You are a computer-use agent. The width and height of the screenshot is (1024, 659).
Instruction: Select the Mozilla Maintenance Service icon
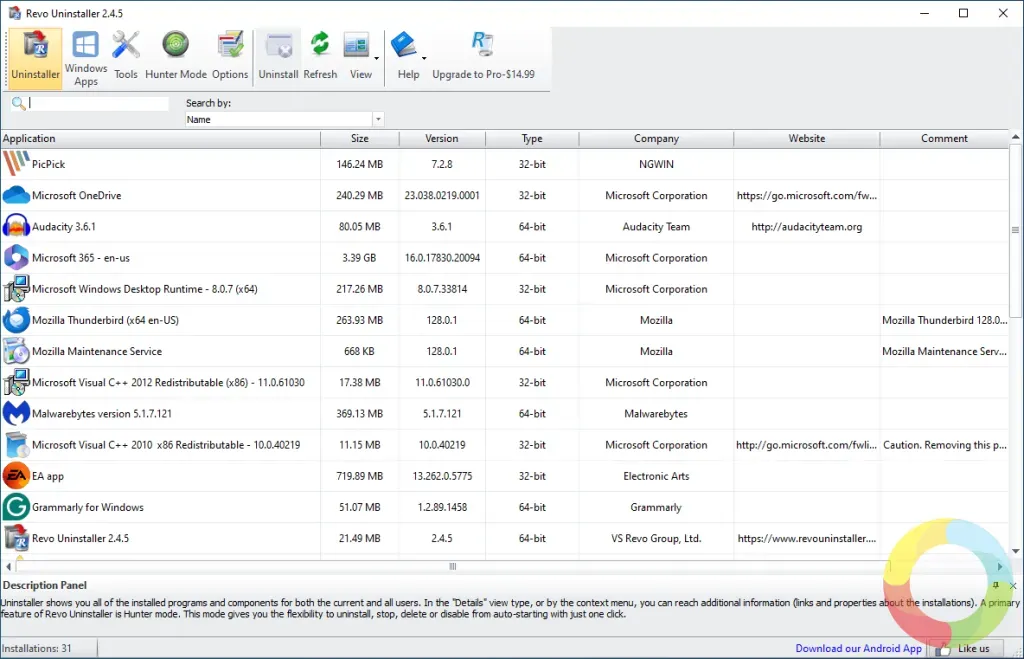[x=16, y=351]
